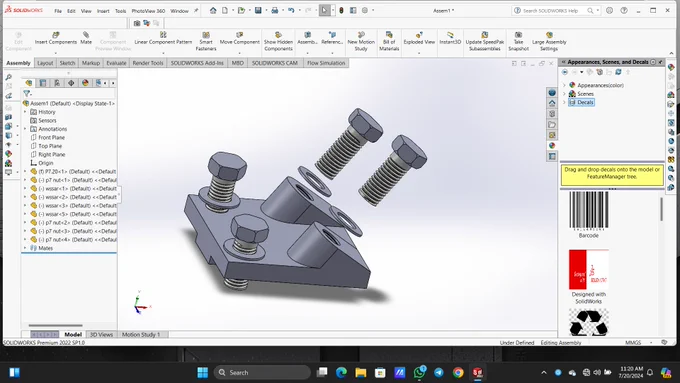Viewport: 680px width, 383px height.
Task: Open Assembly Features tool
Action: pyautogui.click(x=307, y=38)
